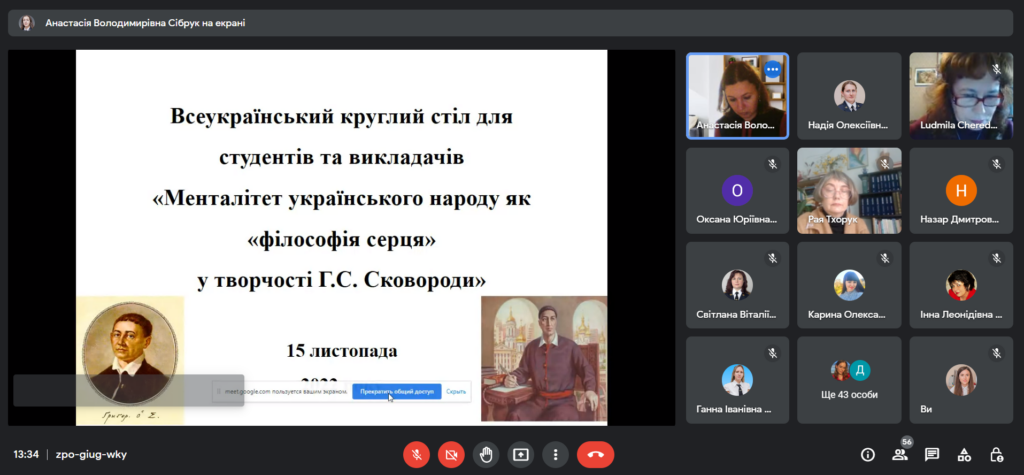
Task: Open the chat with everyone panel
Action: pos(932,454)
